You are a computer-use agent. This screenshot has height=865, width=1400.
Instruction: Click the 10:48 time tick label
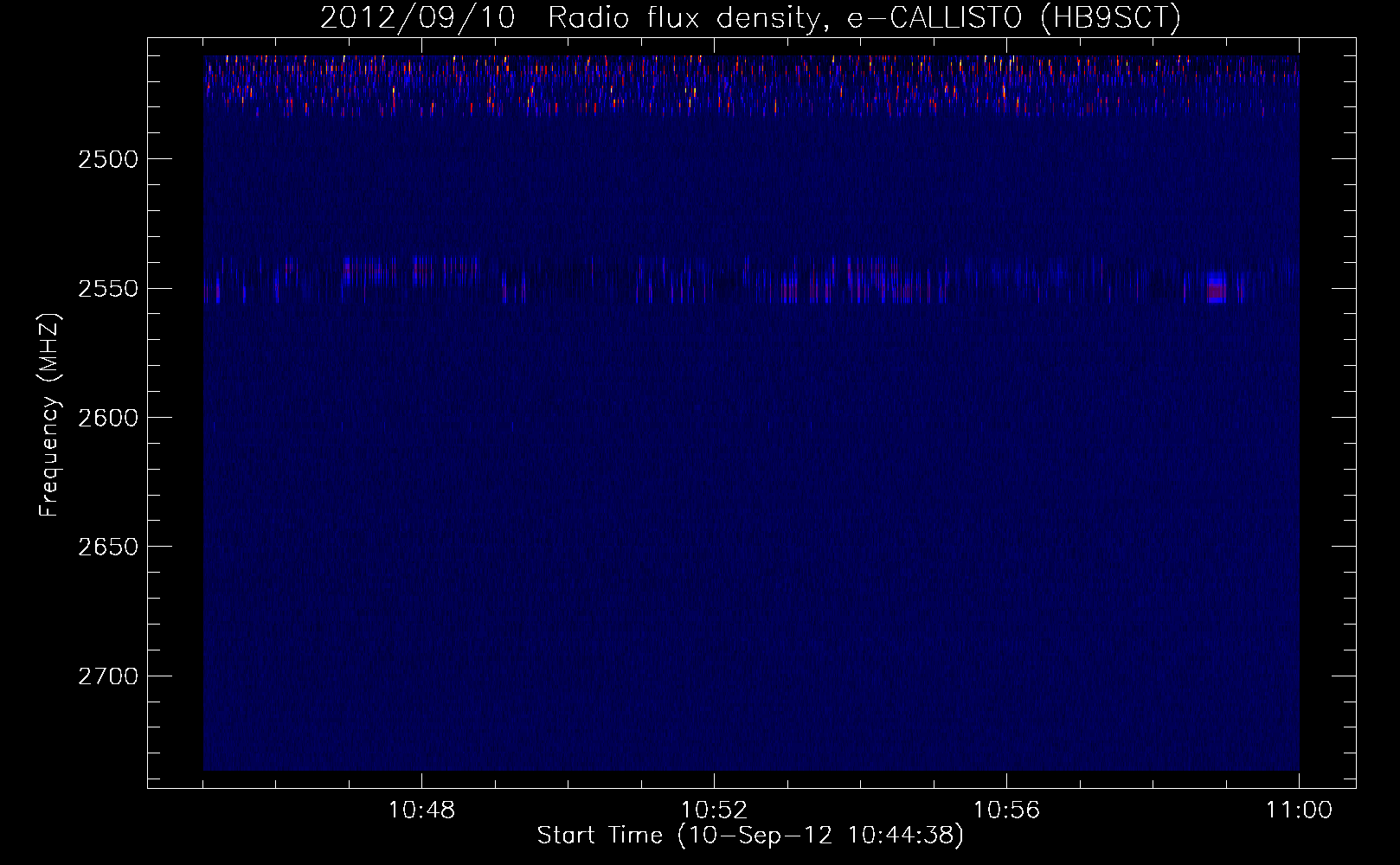pyautogui.click(x=421, y=811)
